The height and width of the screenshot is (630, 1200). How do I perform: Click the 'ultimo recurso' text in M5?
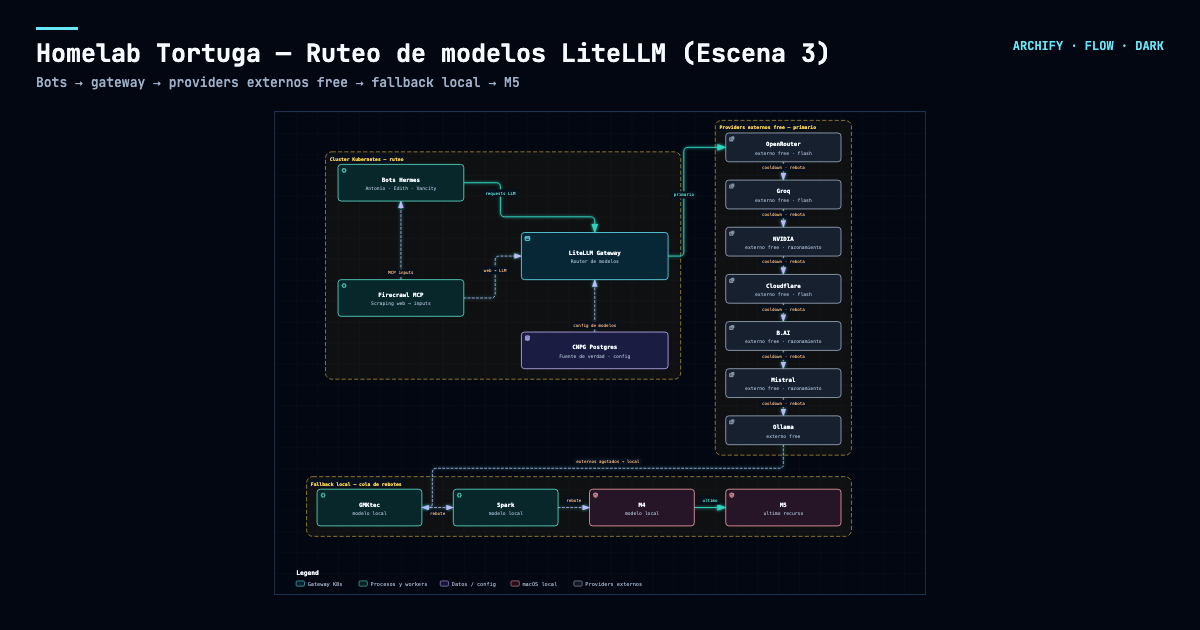click(x=783, y=513)
